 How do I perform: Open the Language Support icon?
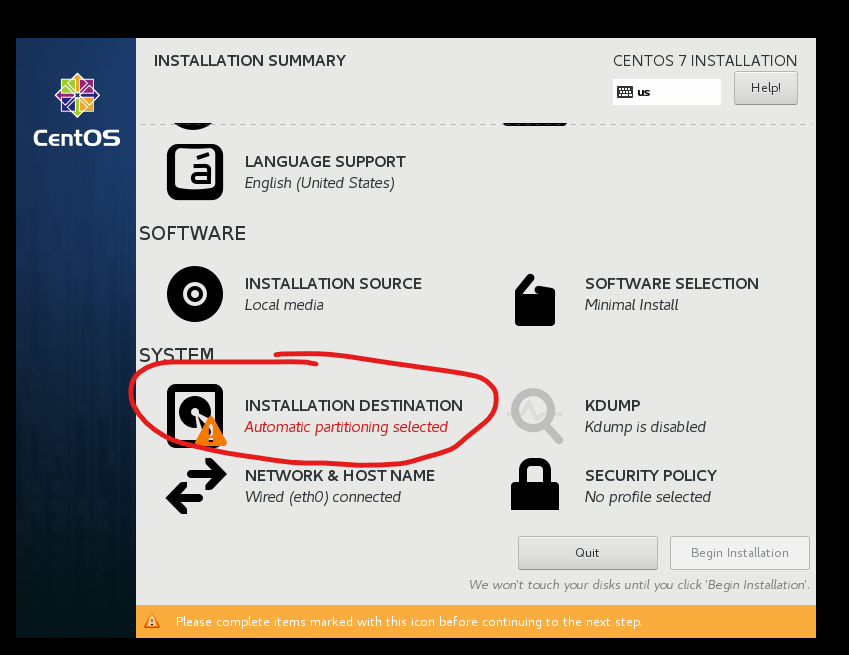point(195,172)
